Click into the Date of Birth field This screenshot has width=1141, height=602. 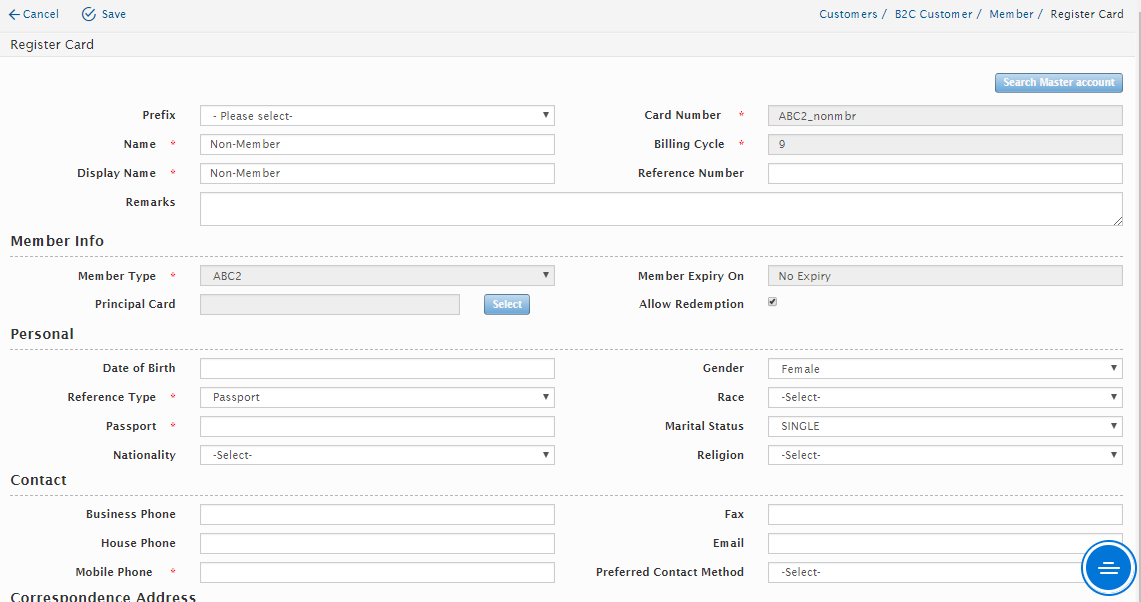[x=377, y=369]
